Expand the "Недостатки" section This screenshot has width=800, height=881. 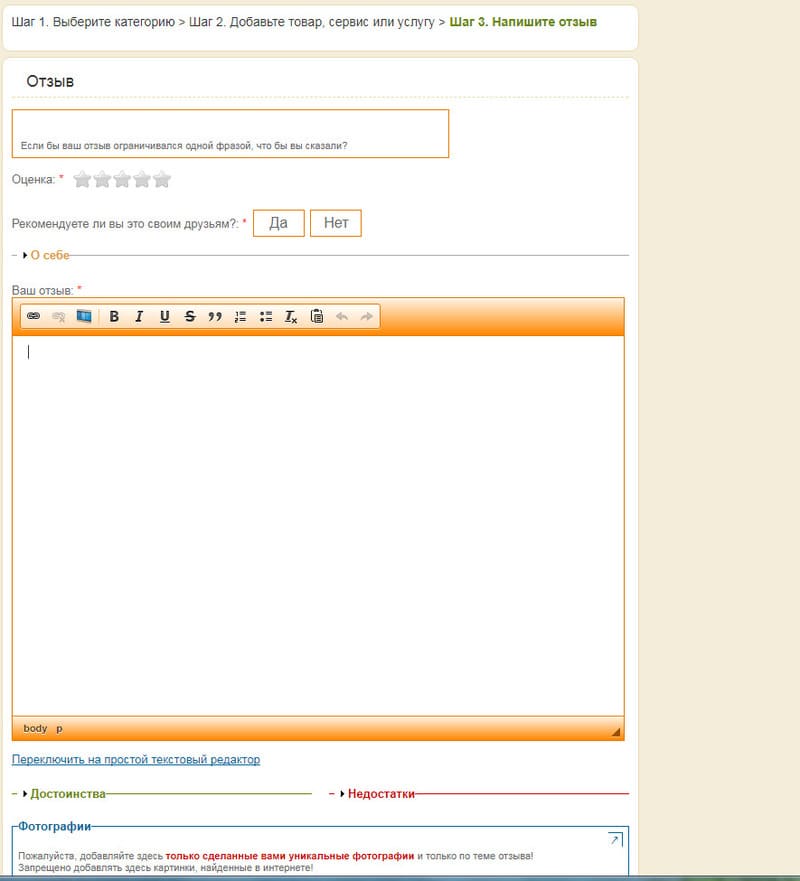tap(380, 794)
